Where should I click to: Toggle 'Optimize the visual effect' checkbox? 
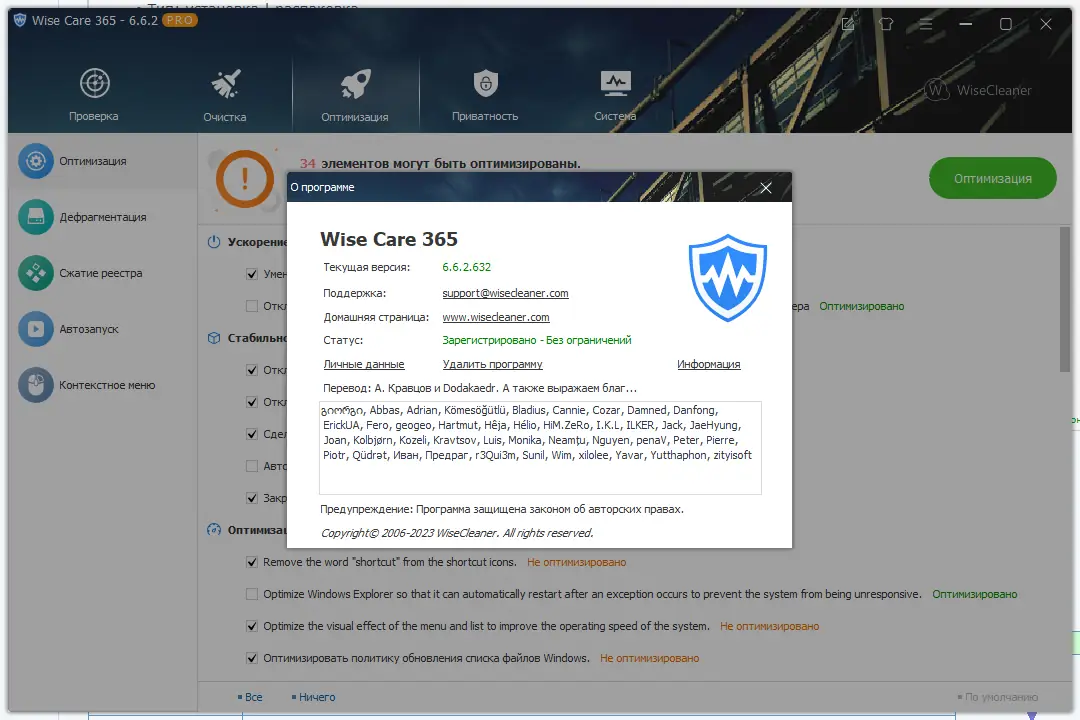tap(252, 626)
